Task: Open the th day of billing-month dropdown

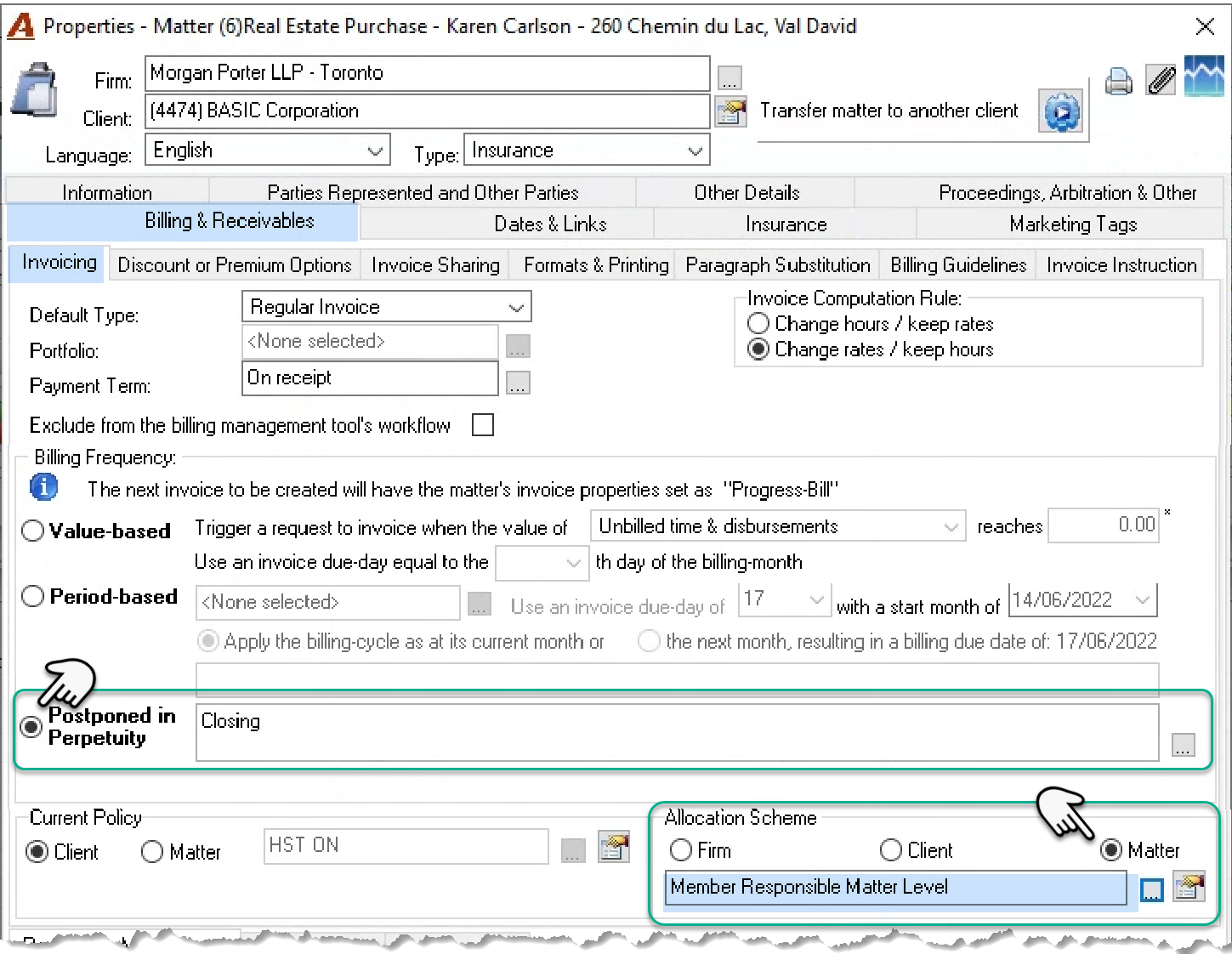Action: (x=543, y=563)
